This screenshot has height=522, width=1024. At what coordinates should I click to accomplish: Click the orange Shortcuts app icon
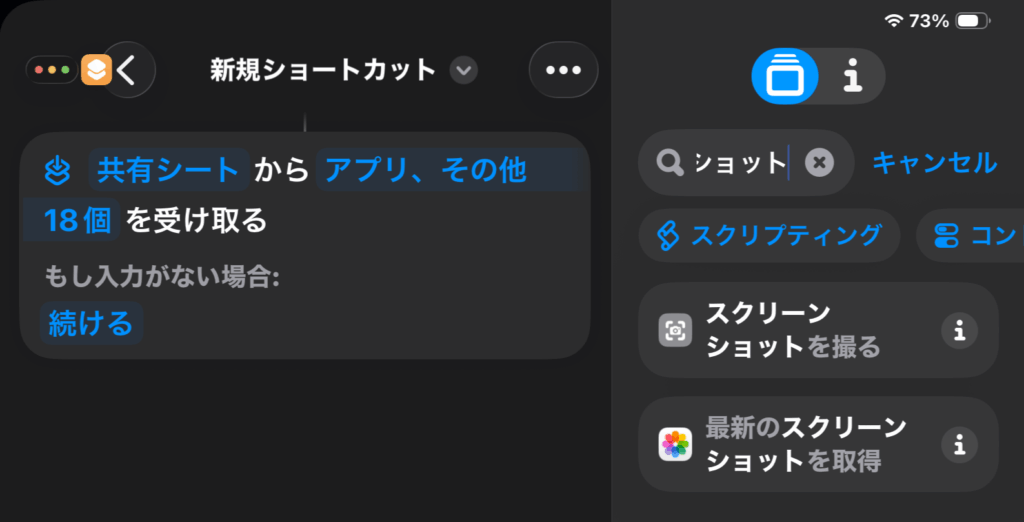click(x=96, y=70)
